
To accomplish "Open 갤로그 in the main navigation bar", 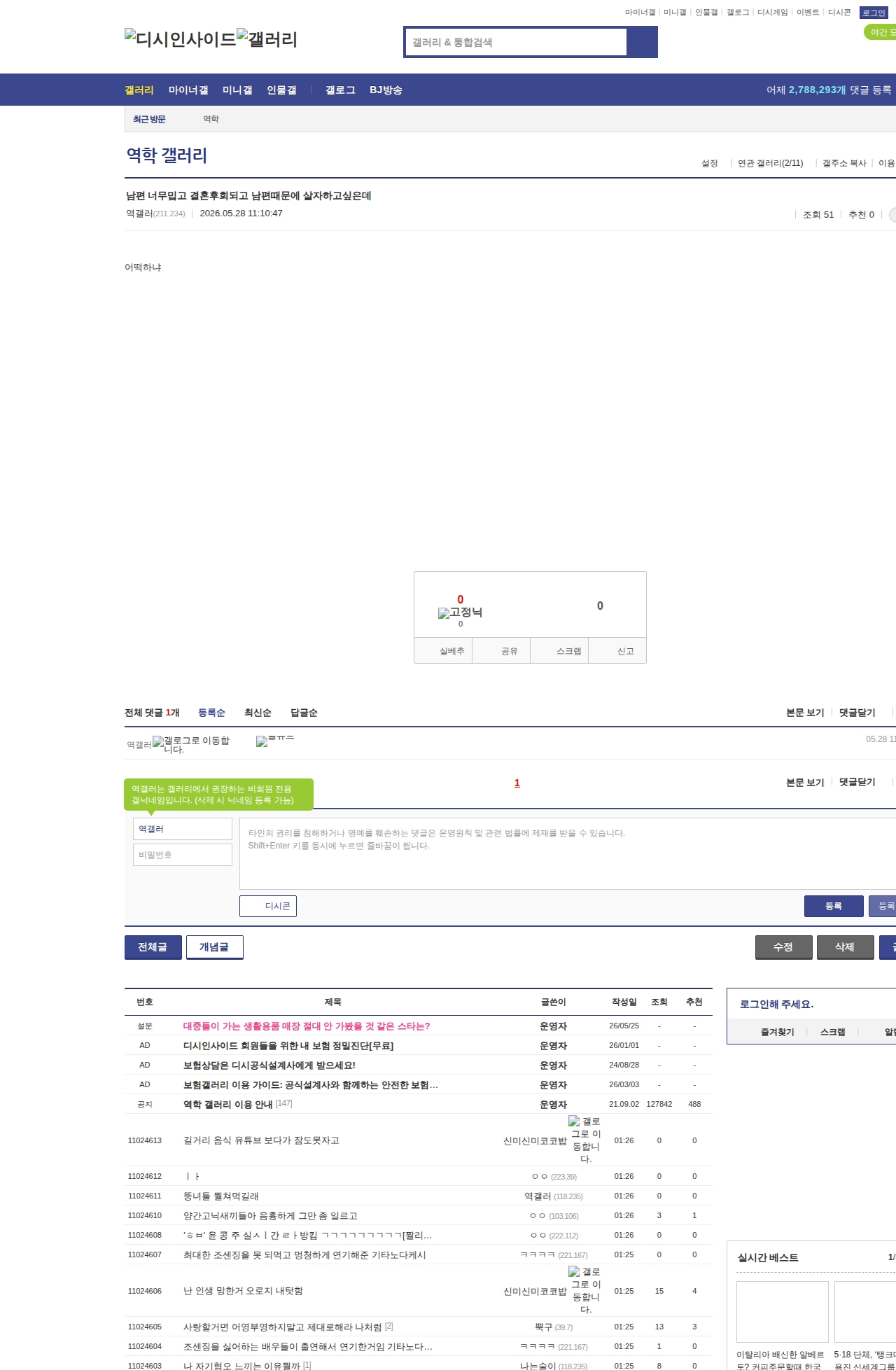I will [340, 90].
